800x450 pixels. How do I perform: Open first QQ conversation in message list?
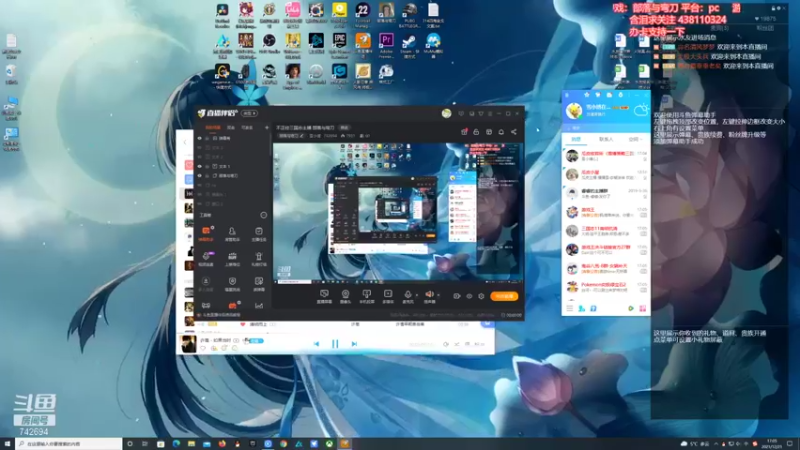[x=606, y=156]
